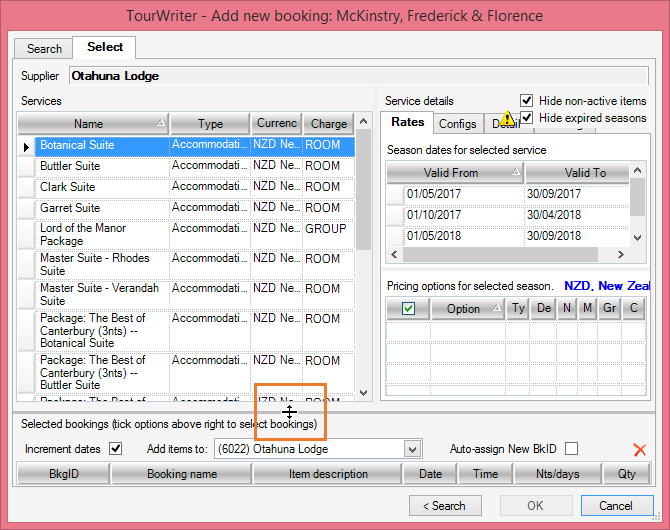Click the yellow warning triangle icon

[x=509, y=120]
